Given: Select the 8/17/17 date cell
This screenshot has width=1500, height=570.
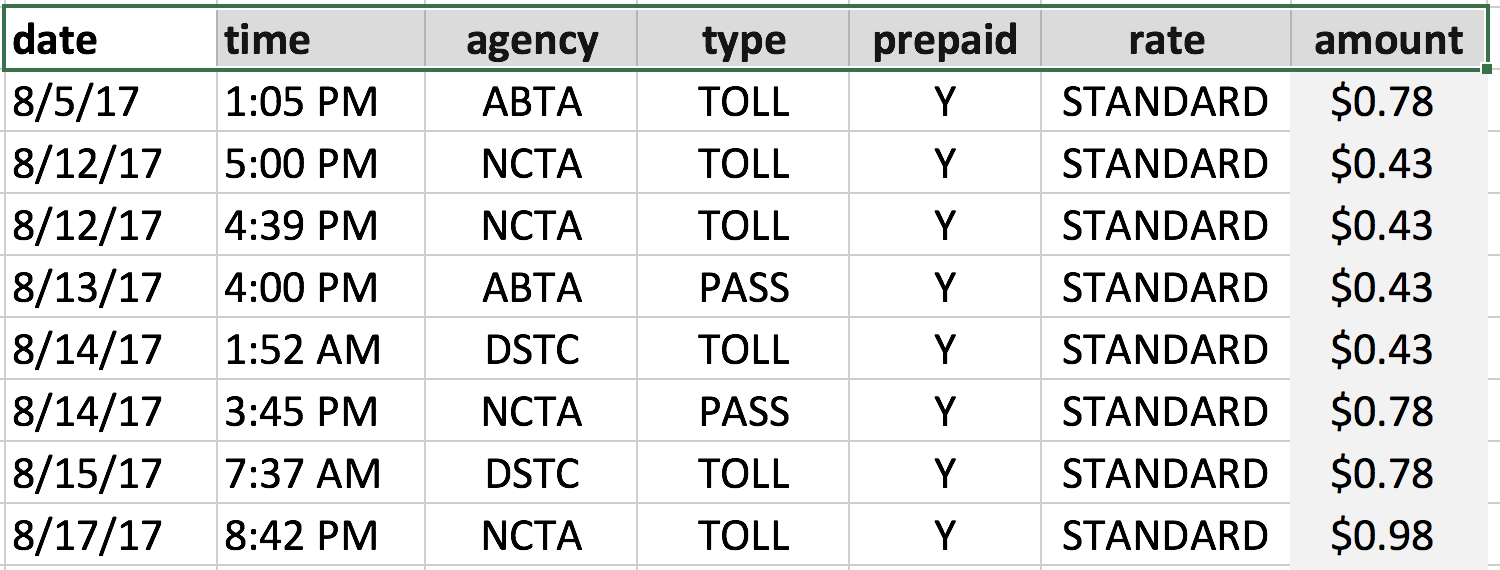Looking at the screenshot, I should pos(111,535).
